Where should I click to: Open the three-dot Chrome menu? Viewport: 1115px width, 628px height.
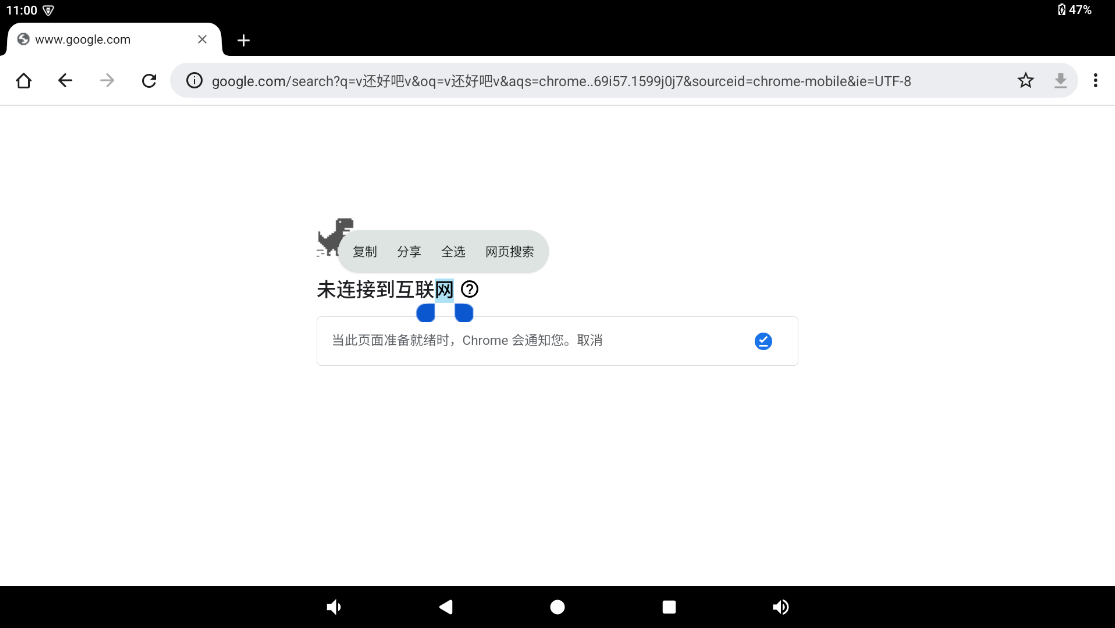(x=1095, y=80)
